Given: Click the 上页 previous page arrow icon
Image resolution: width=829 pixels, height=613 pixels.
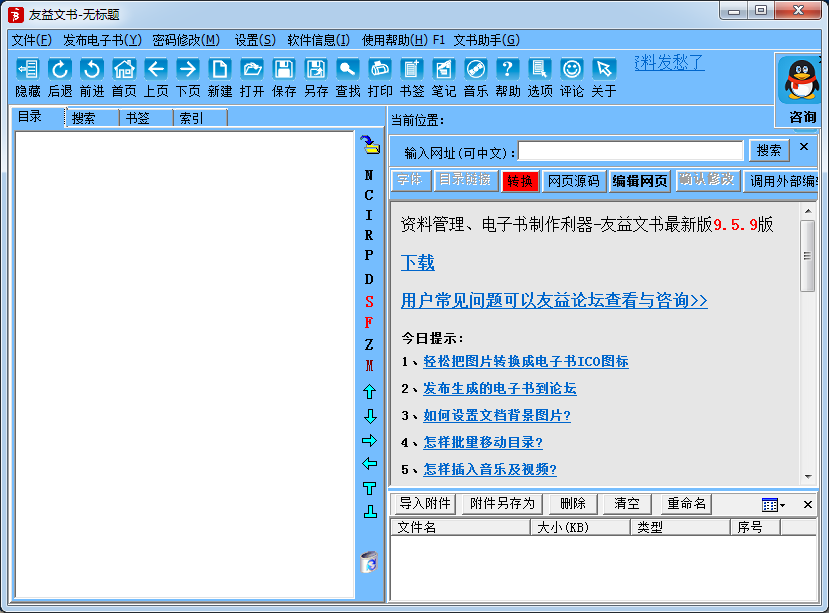Looking at the screenshot, I should [156, 69].
